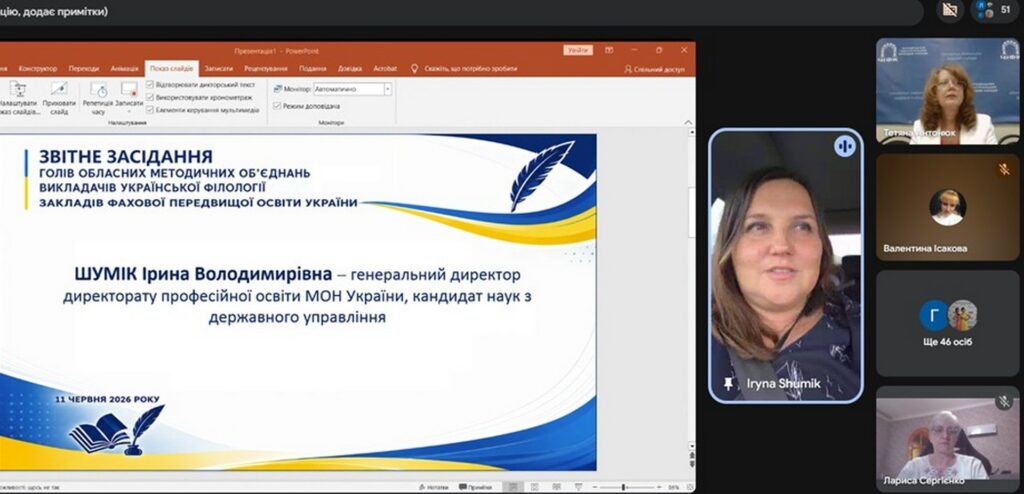Viewport: 1024px width, 494px height.
Task: Click the Monitor (Монітор) icon label
Action: 292,89
